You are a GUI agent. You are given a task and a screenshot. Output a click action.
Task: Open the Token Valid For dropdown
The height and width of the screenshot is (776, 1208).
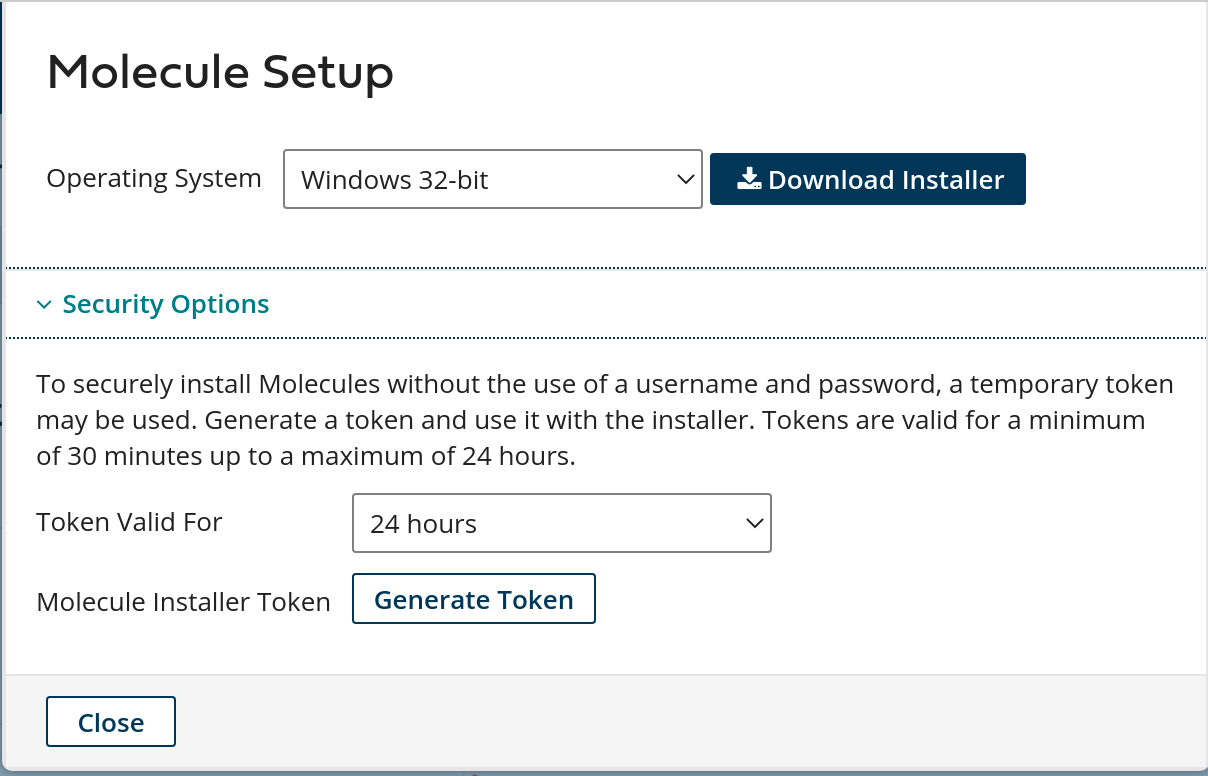coord(562,523)
